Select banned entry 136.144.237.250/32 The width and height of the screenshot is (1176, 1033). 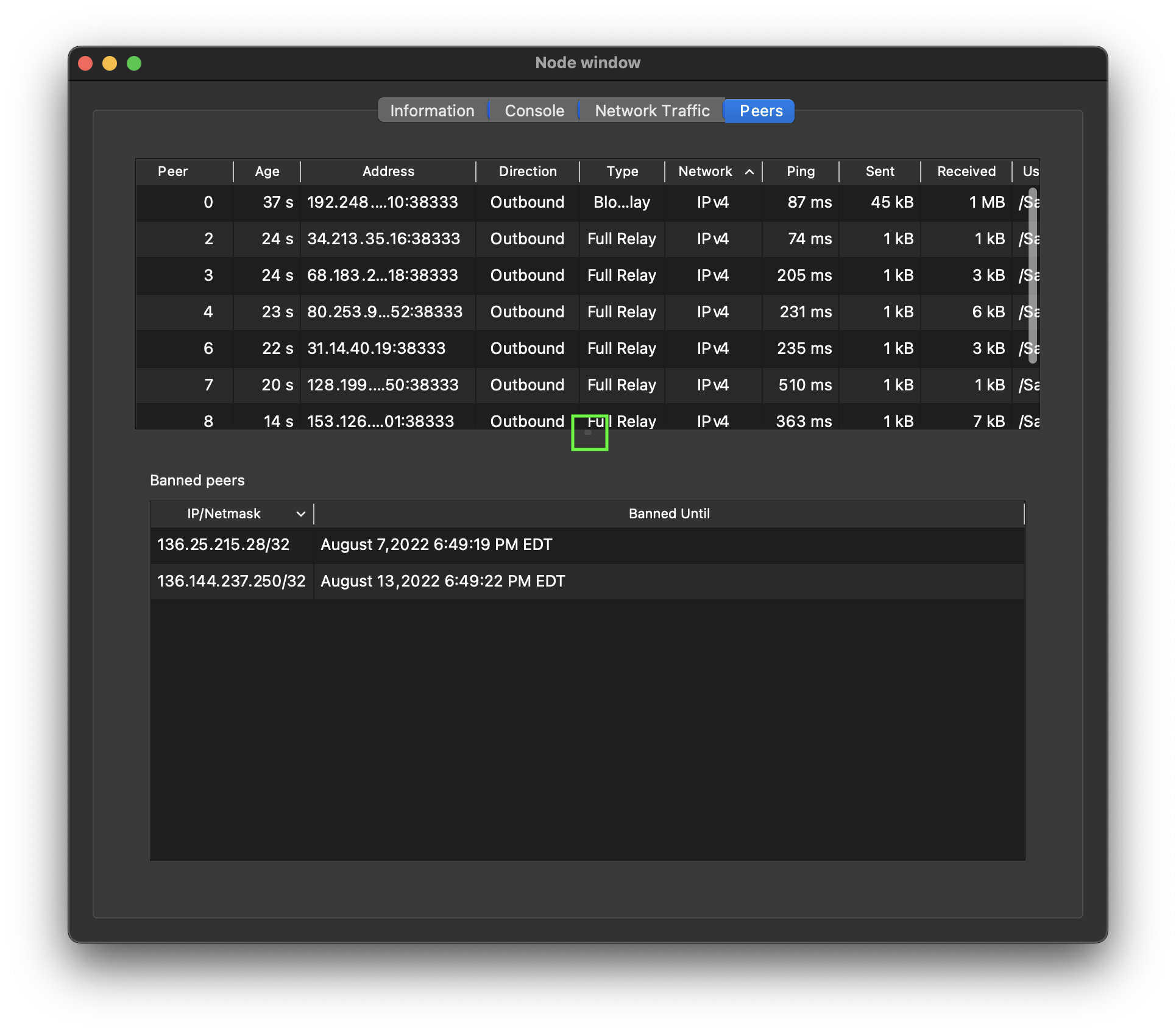coord(232,581)
